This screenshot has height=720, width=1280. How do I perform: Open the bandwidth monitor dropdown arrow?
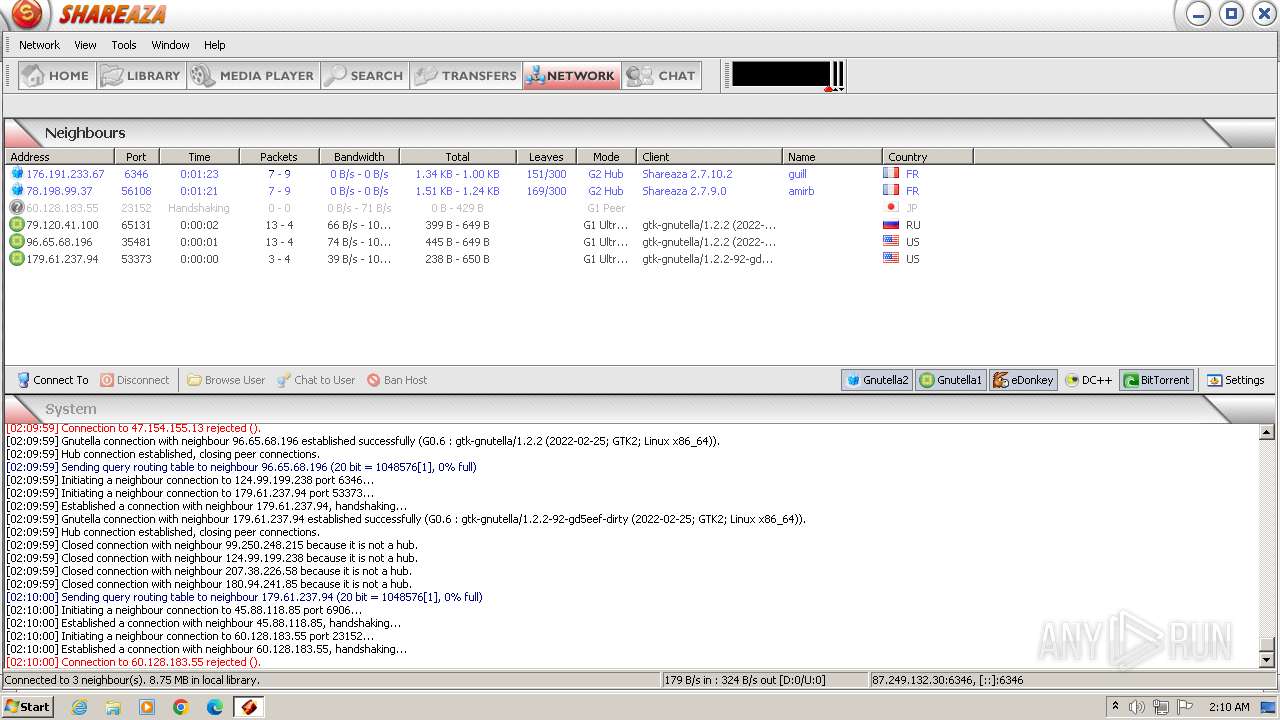point(842,89)
